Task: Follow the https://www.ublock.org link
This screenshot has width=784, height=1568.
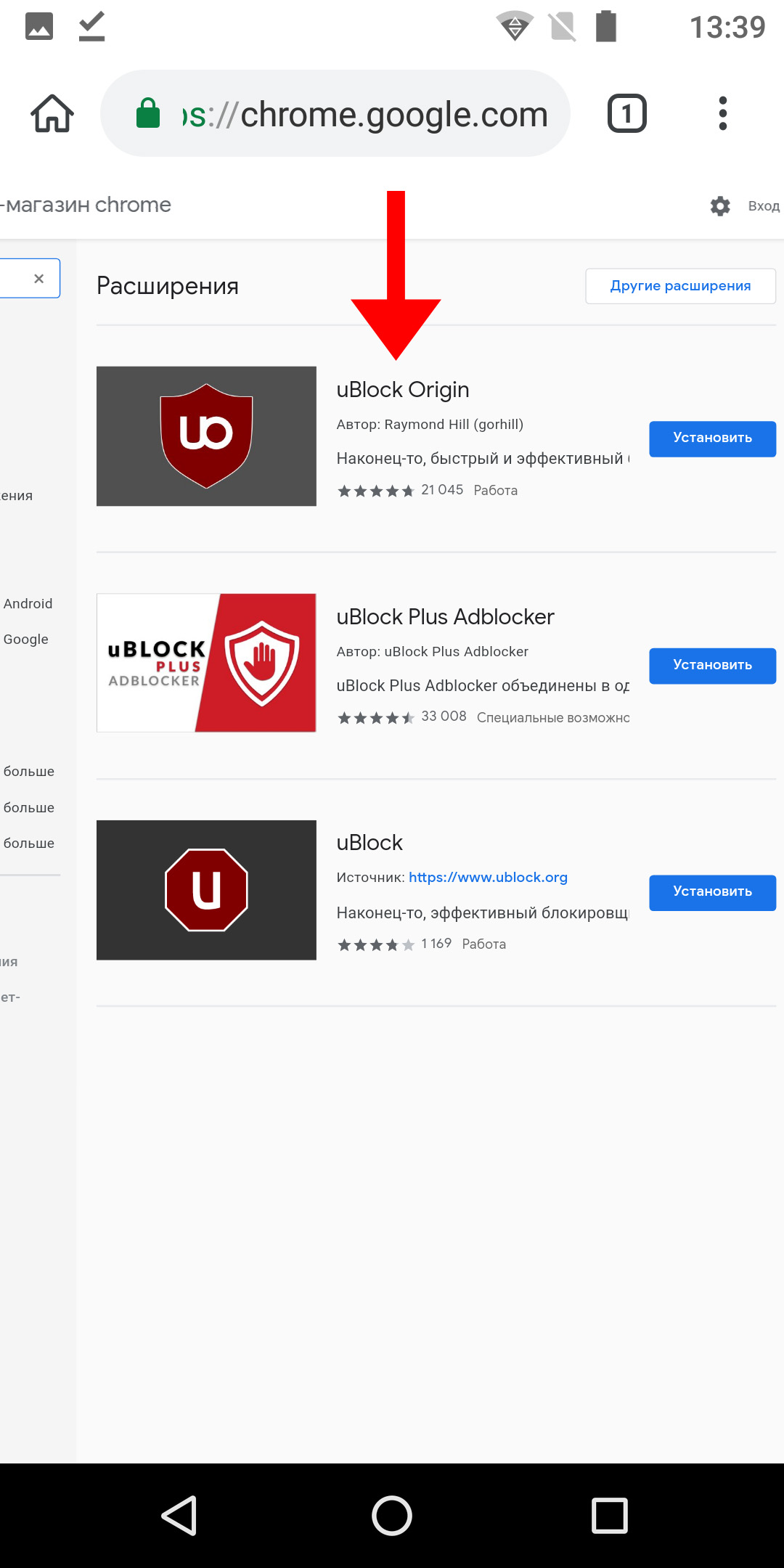Action: tap(488, 877)
